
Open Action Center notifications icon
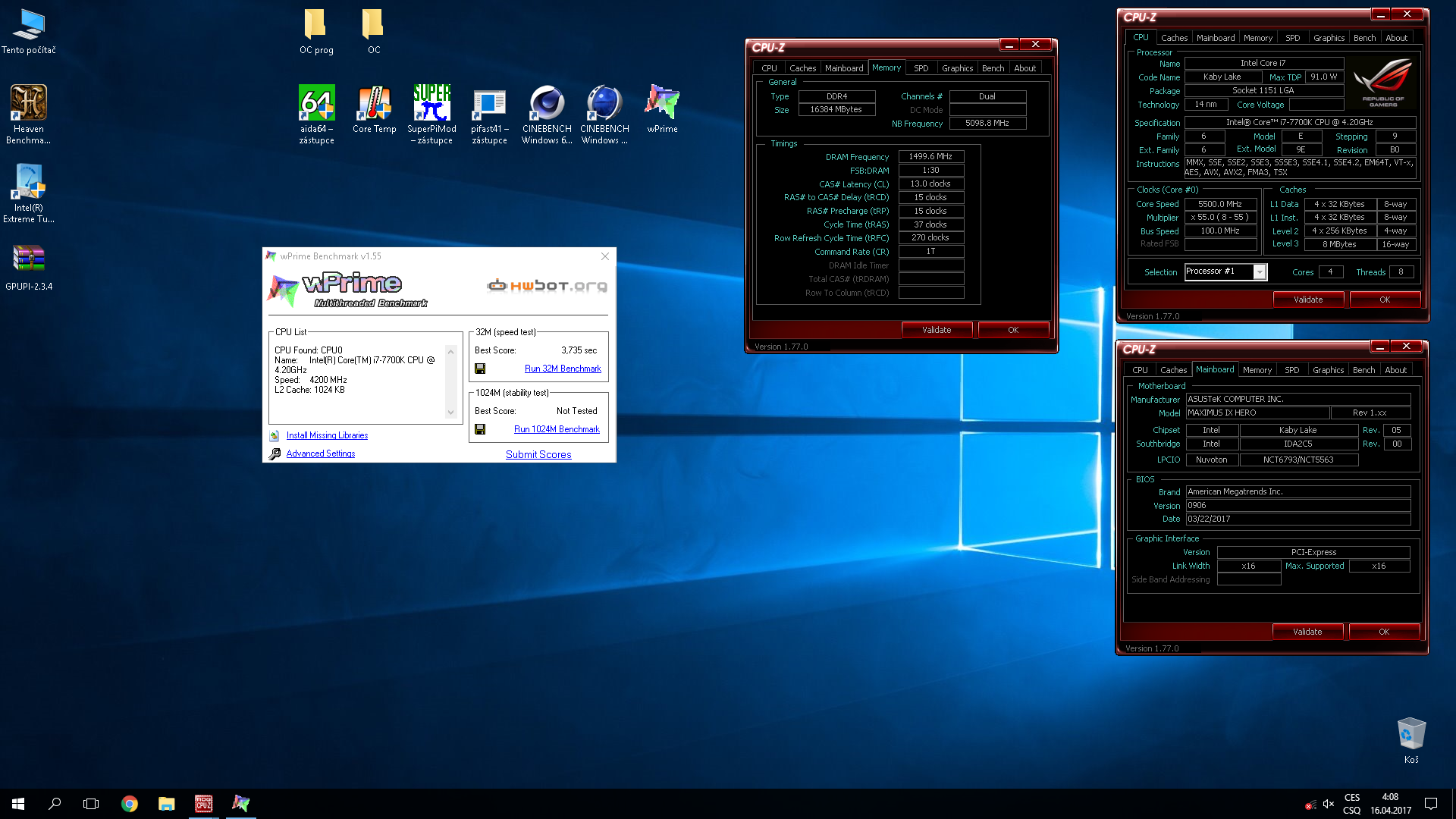coord(1431,804)
